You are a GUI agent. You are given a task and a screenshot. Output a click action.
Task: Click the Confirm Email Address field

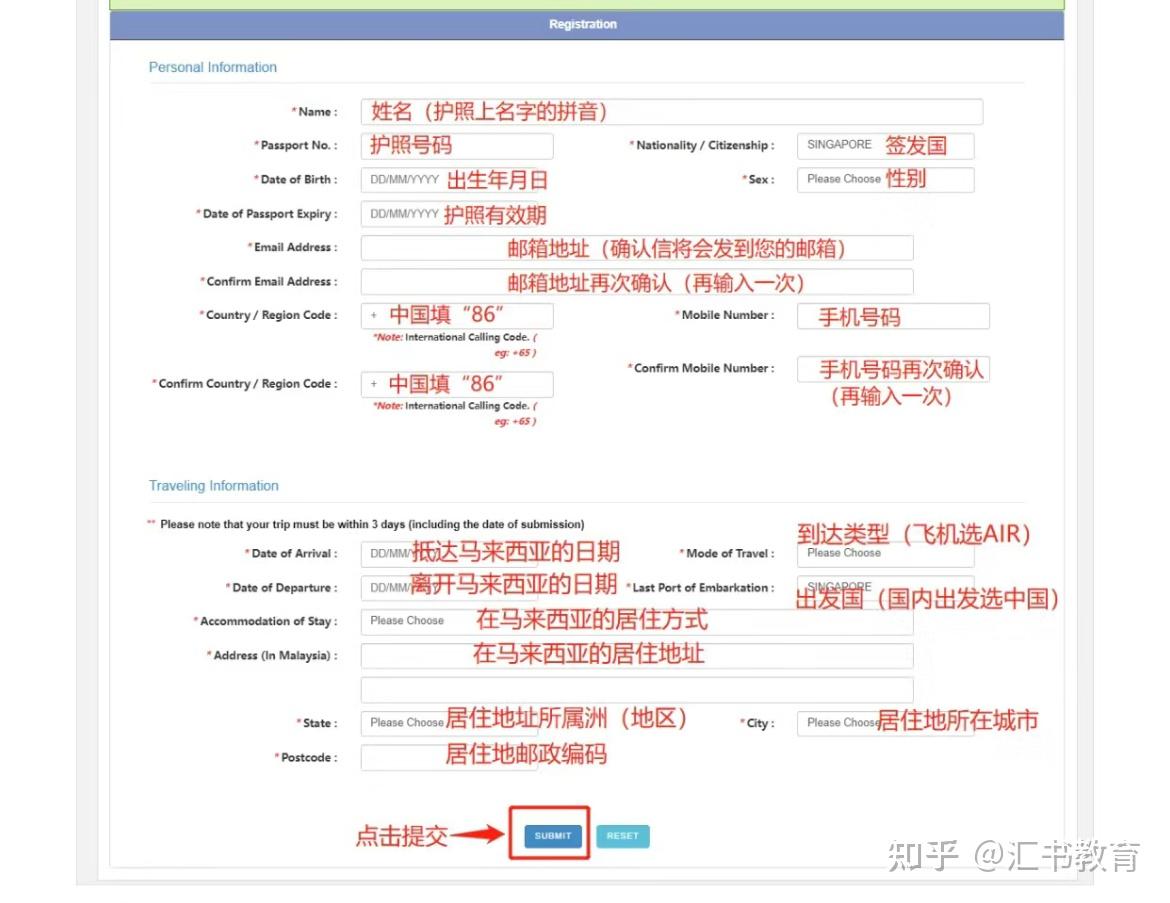637,281
